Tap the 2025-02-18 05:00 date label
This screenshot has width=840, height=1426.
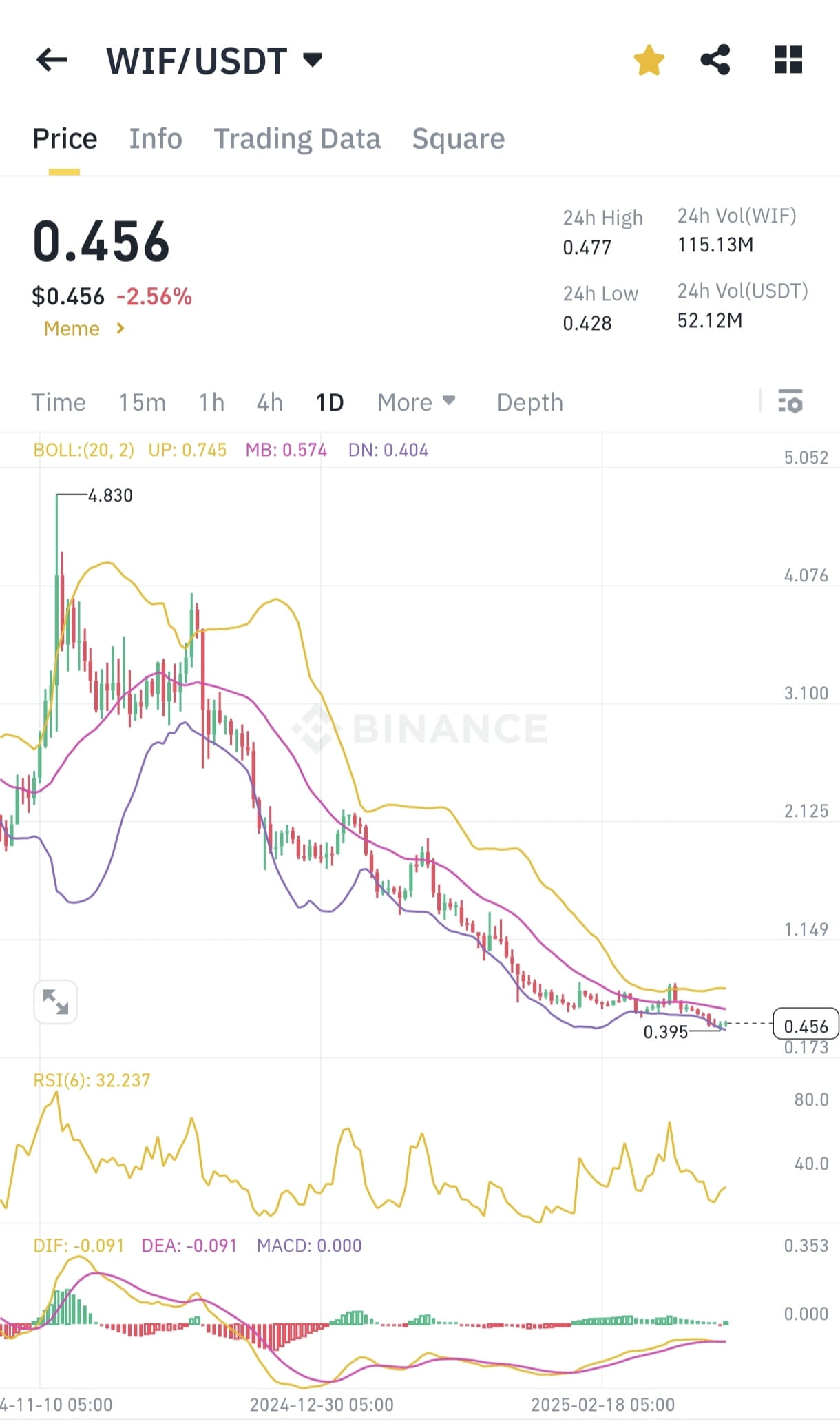[x=603, y=1405]
